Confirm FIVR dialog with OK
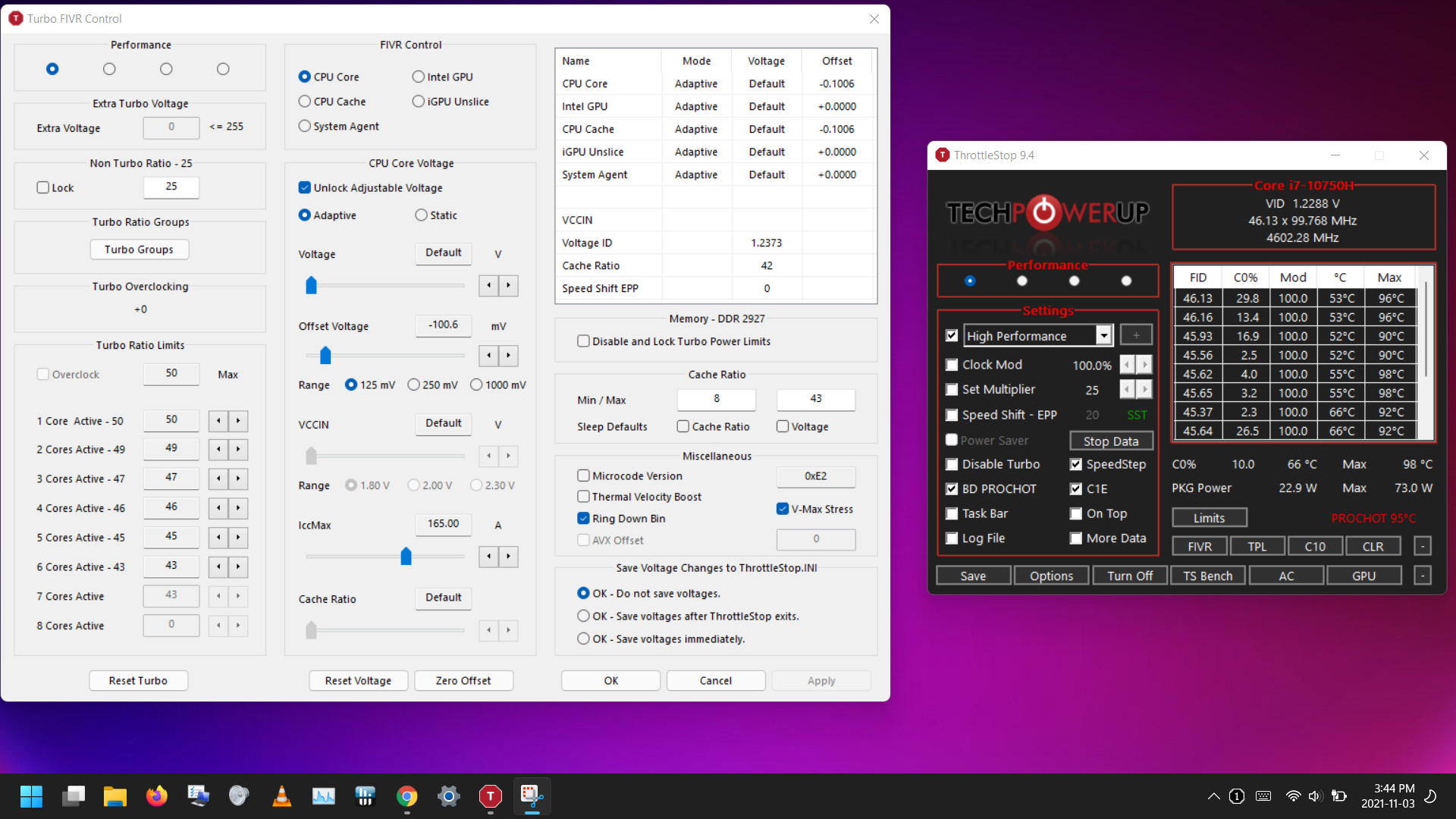The height and width of the screenshot is (819, 1456). click(x=611, y=680)
